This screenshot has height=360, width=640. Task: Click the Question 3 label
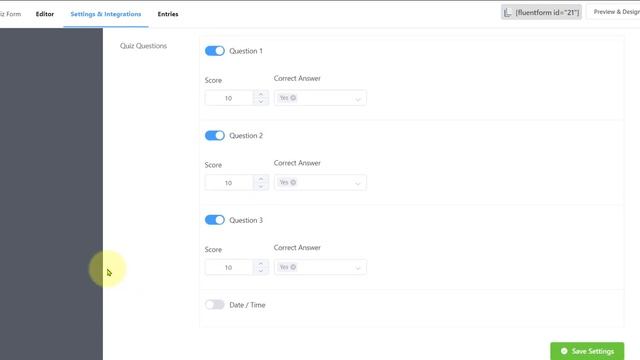[x=246, y=220]
